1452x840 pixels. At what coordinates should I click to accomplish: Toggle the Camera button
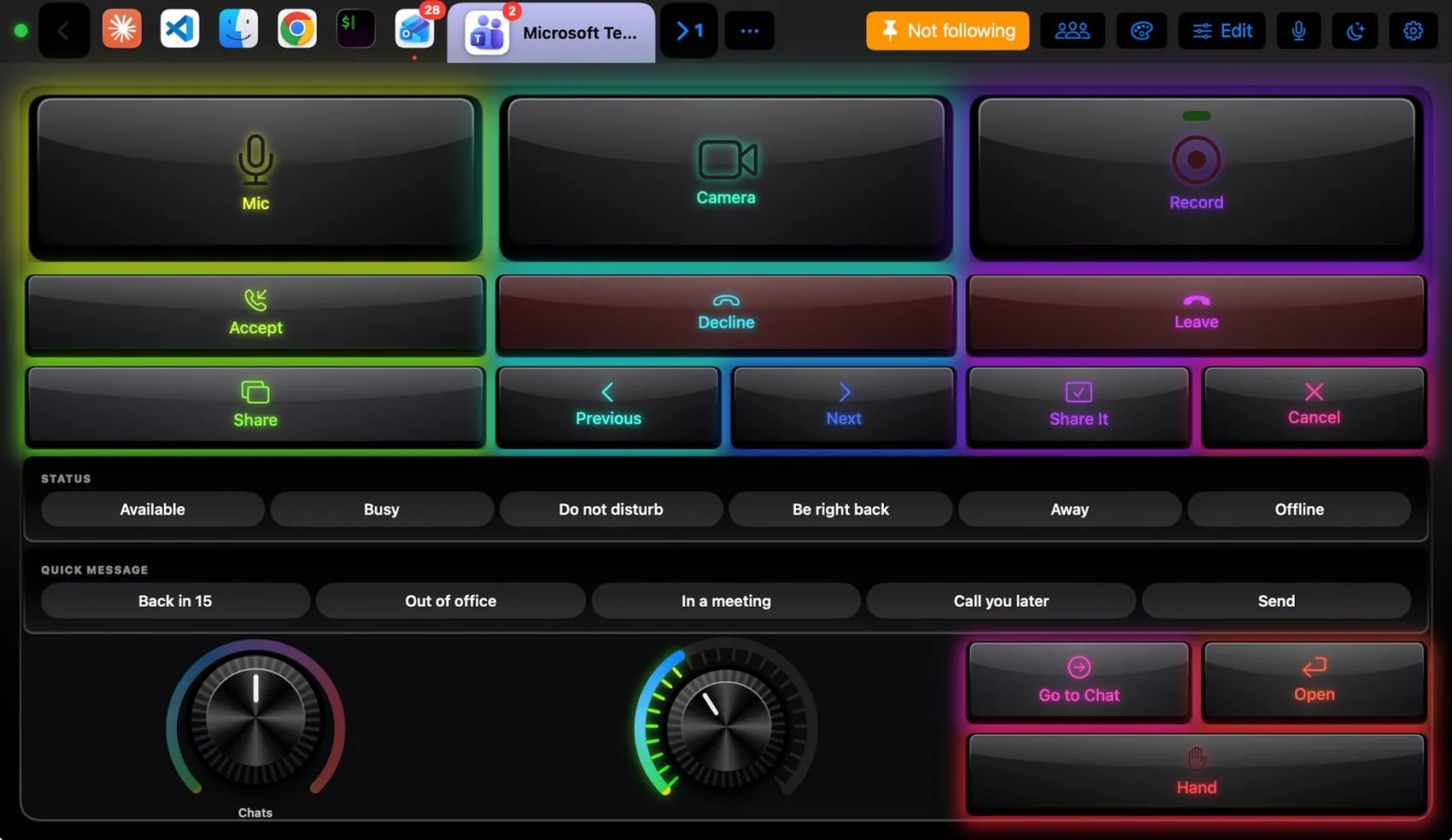click(x=726, y=178)
